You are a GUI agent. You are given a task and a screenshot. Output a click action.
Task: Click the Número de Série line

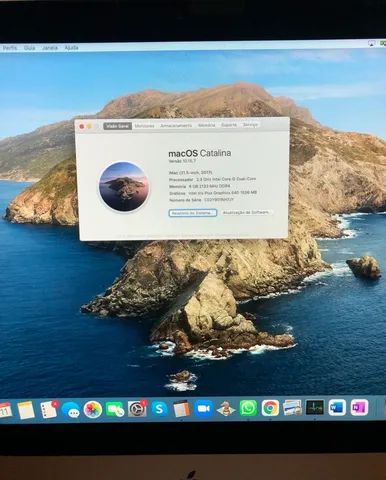click(x=202, y=200)
